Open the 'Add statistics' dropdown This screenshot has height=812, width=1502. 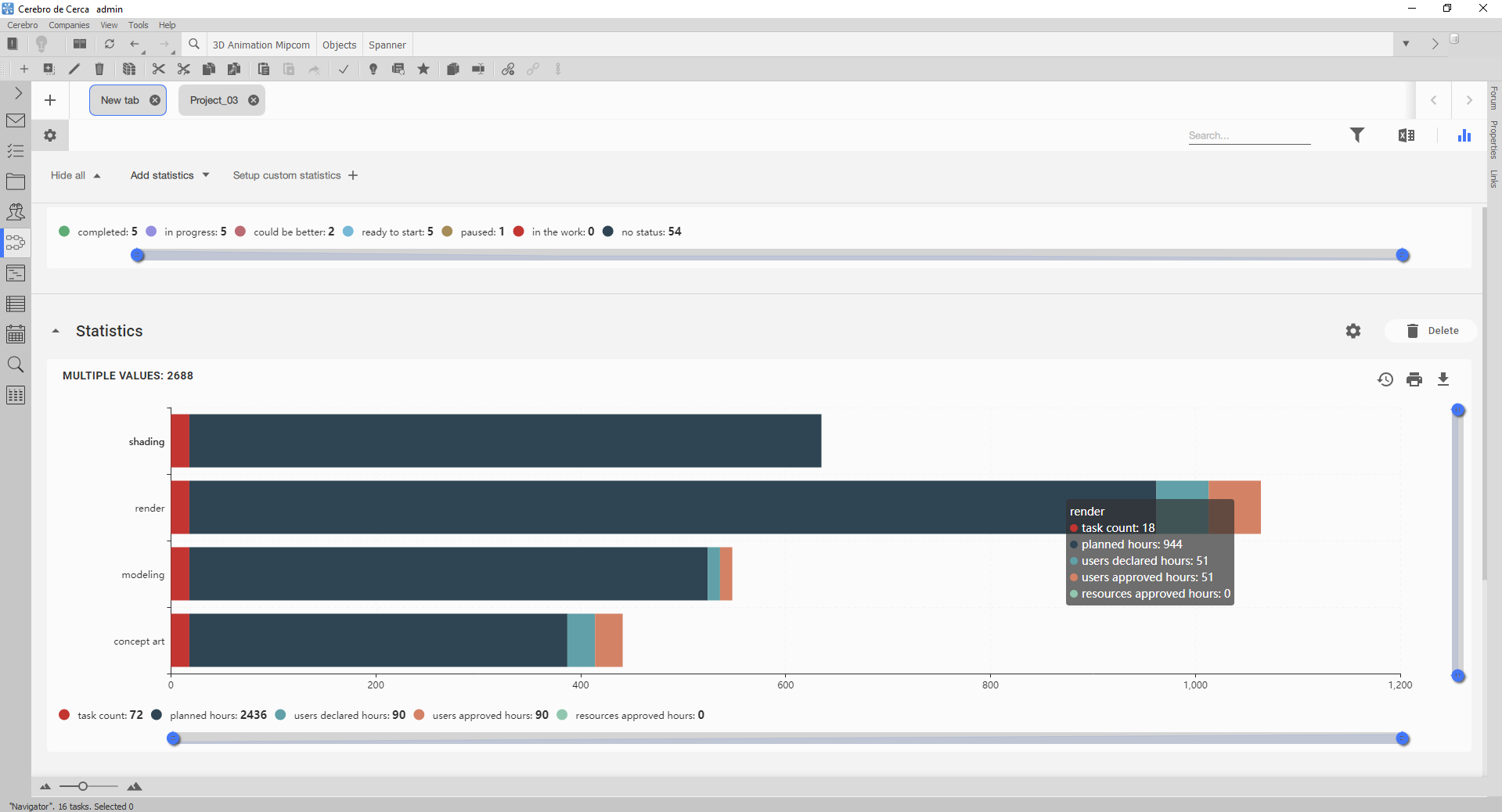[170, 175]
